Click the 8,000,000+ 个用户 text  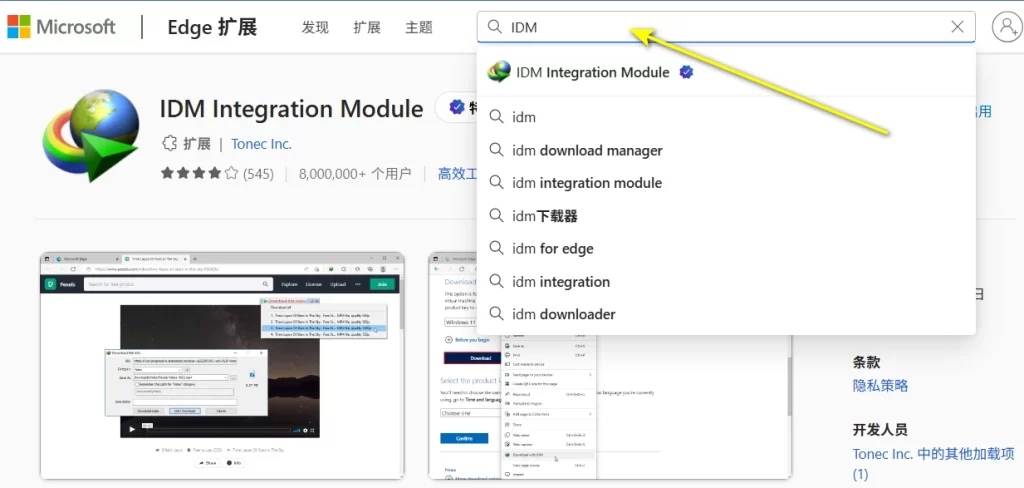[x=355, y=174]
